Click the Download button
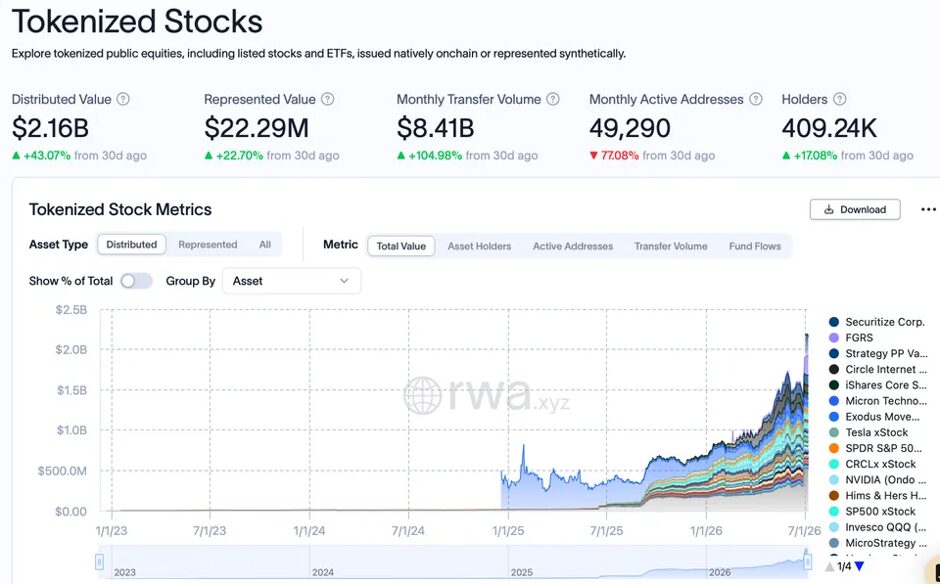Image resolution: width=940 pixels, height=584 pixels. pos(855,209)
